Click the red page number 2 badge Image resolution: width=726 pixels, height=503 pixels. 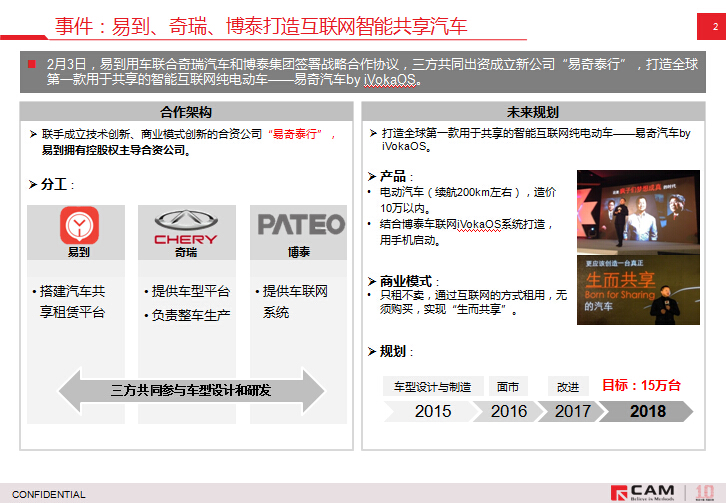click(712, 26)
